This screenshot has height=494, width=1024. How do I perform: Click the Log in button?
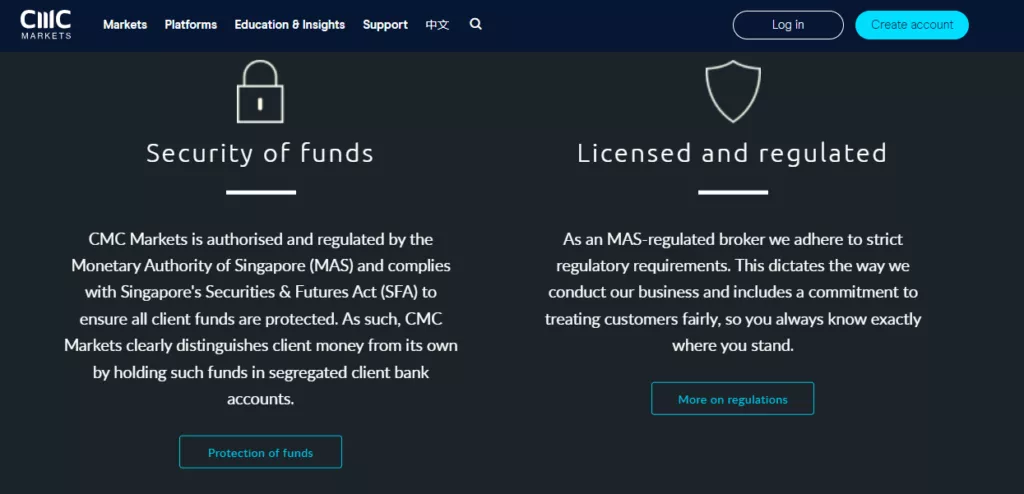[x=788, y=25]
